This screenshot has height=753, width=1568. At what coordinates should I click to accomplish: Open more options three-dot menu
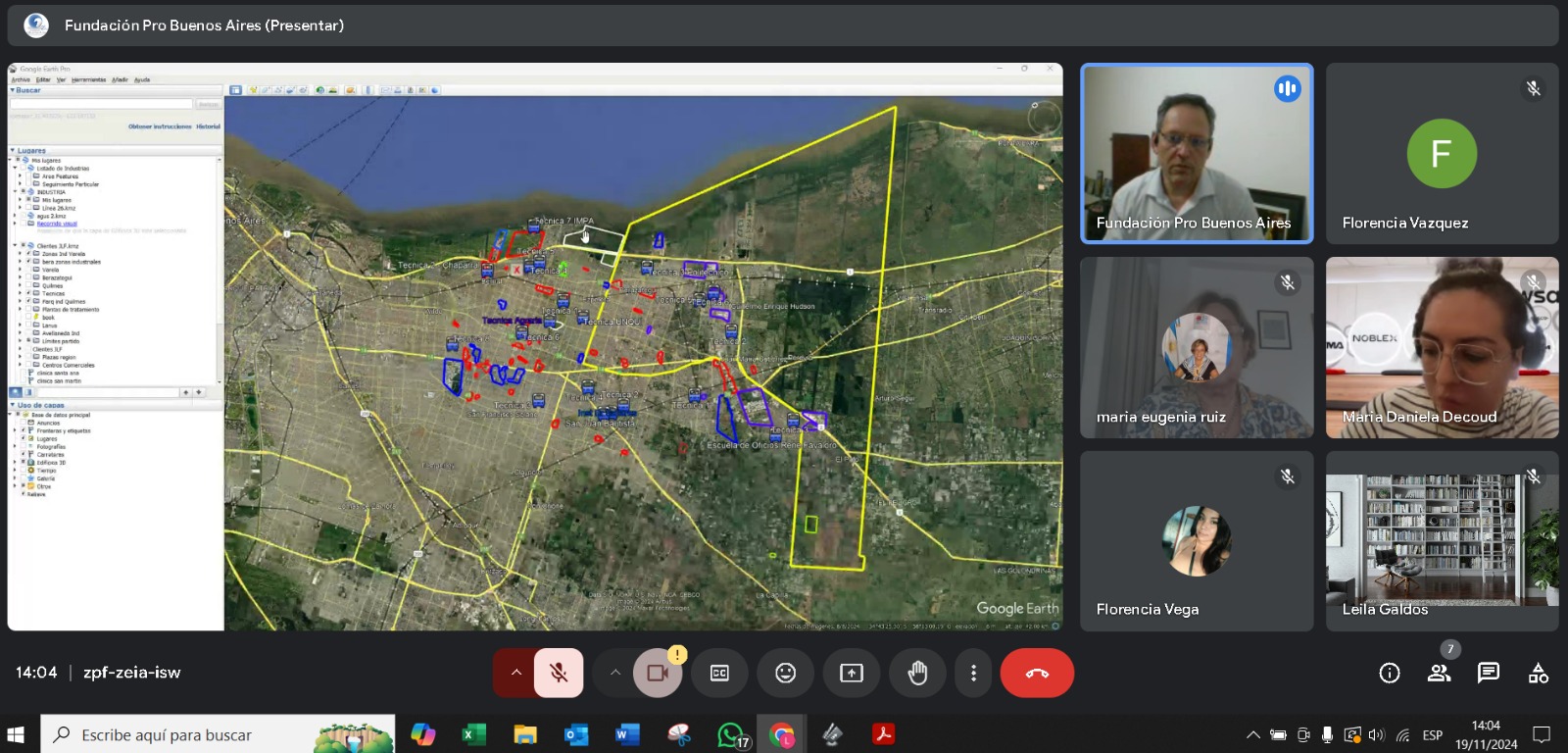(973, 673)
